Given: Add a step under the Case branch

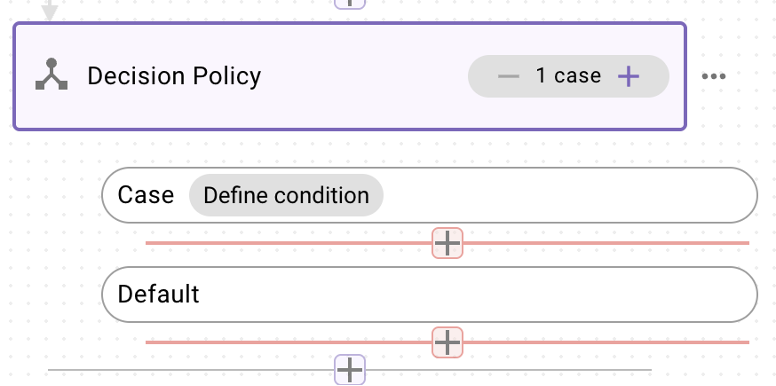Looking at the screenshot, I should [x=447, y=243].
